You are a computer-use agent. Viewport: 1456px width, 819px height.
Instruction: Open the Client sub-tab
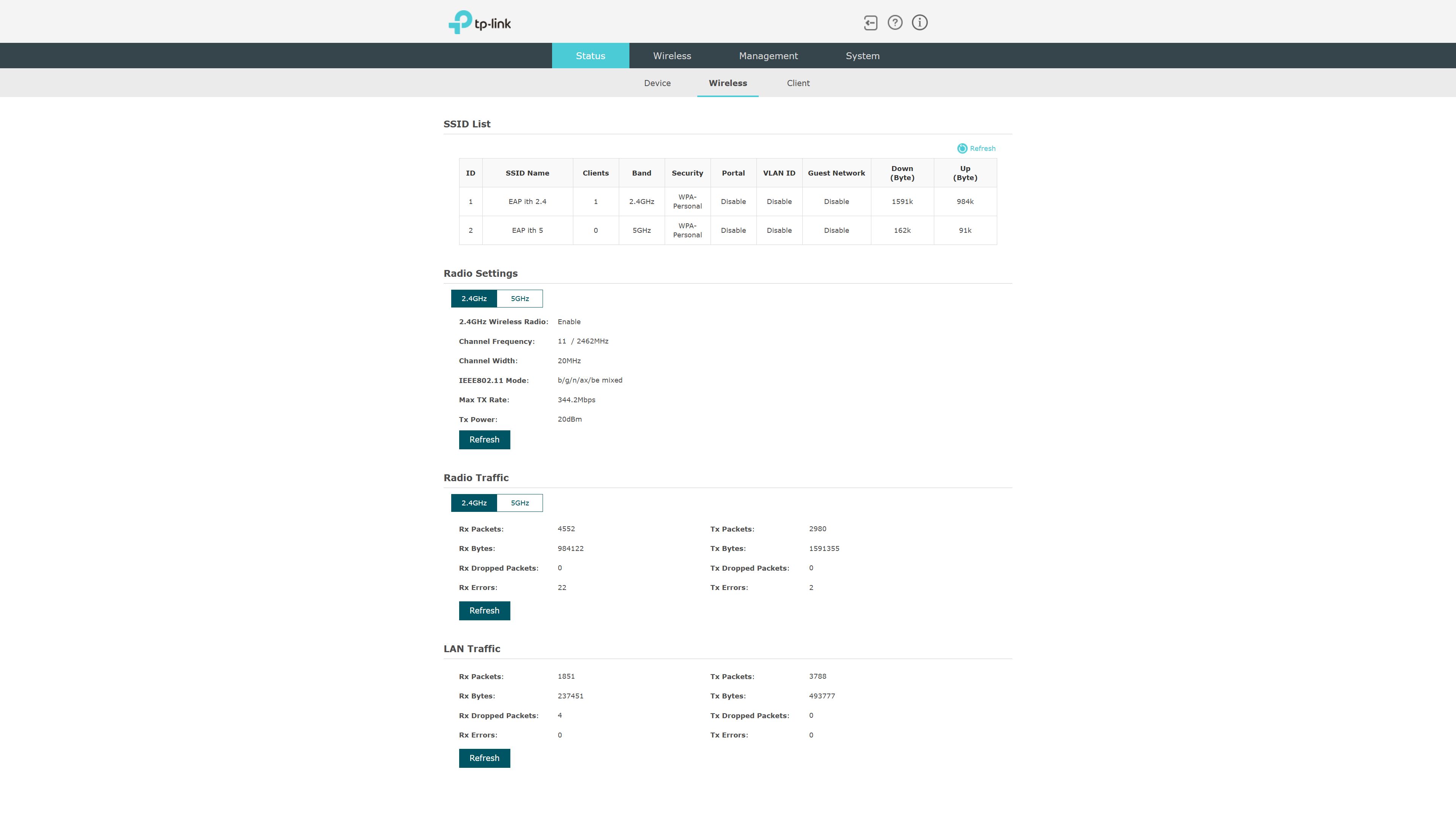pyautogui.click(x=798, y=83)
